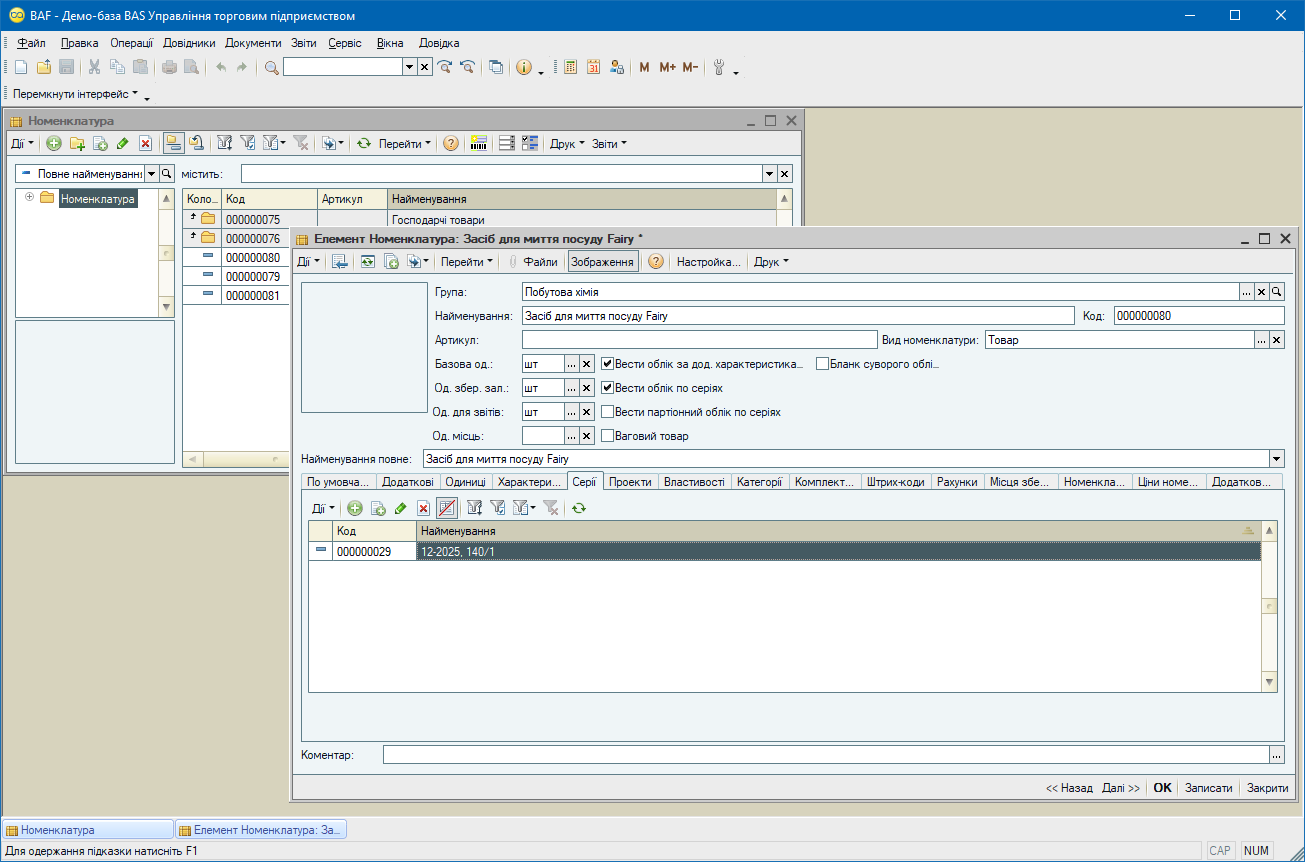This screenshot has height=862, width=1305.
Task: Toggle the 'Вести облік по серіях' checkbox
Action: click(x=607, y=388)
